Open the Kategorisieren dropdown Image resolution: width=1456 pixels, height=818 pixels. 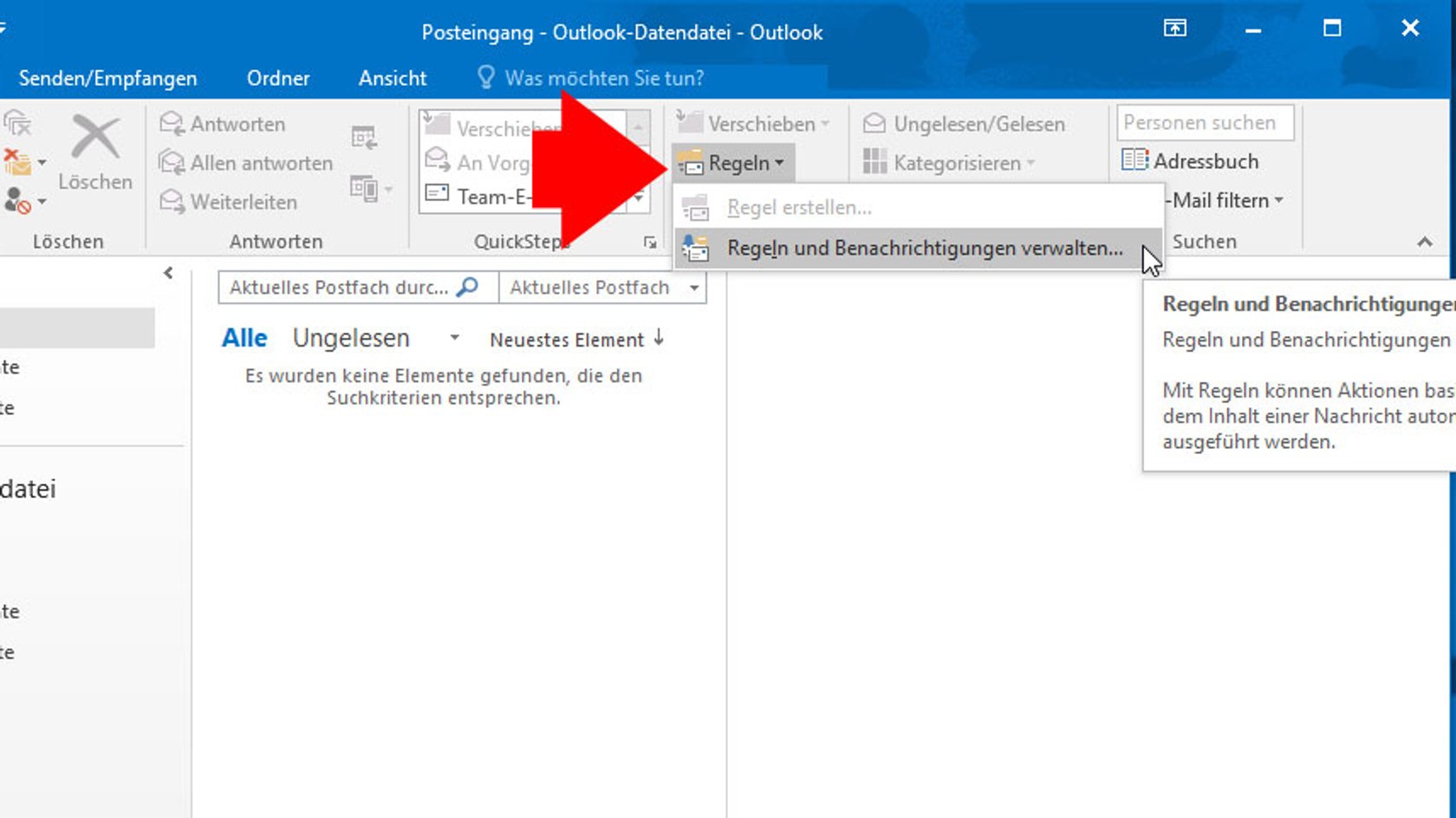(x=950, y=163)
